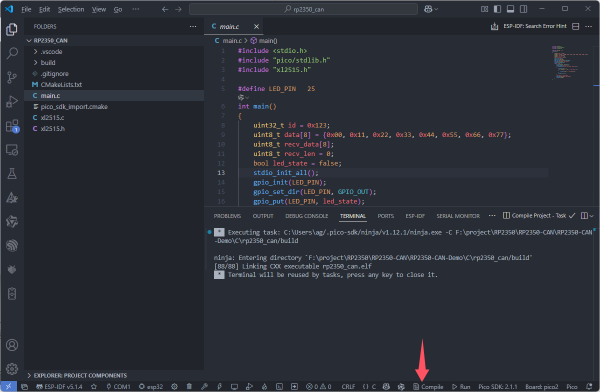
Task: Click the star icon in status bar
Action: [x=94, y=387]
